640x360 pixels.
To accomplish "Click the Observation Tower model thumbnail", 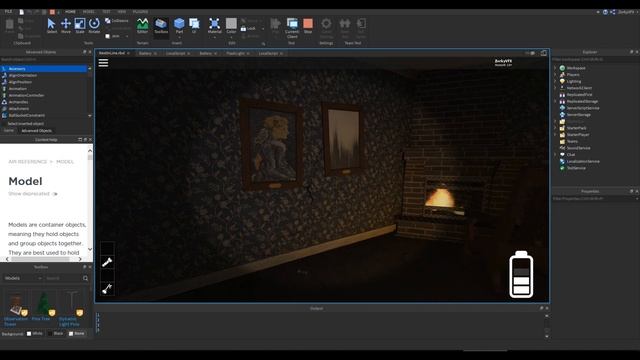I will click(x=16, y=304).
